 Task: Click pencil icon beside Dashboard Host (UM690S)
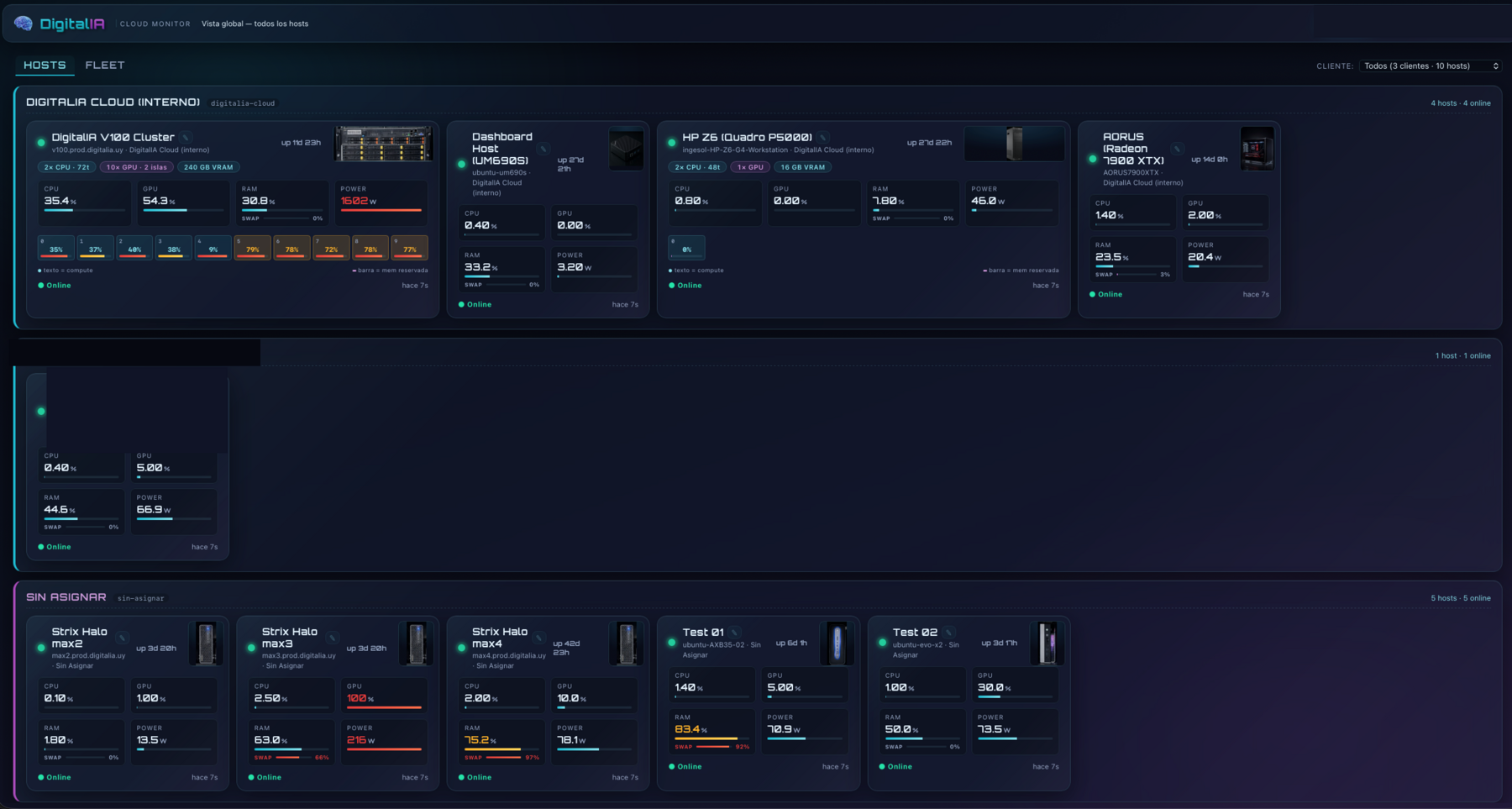(x=543, y=150)
